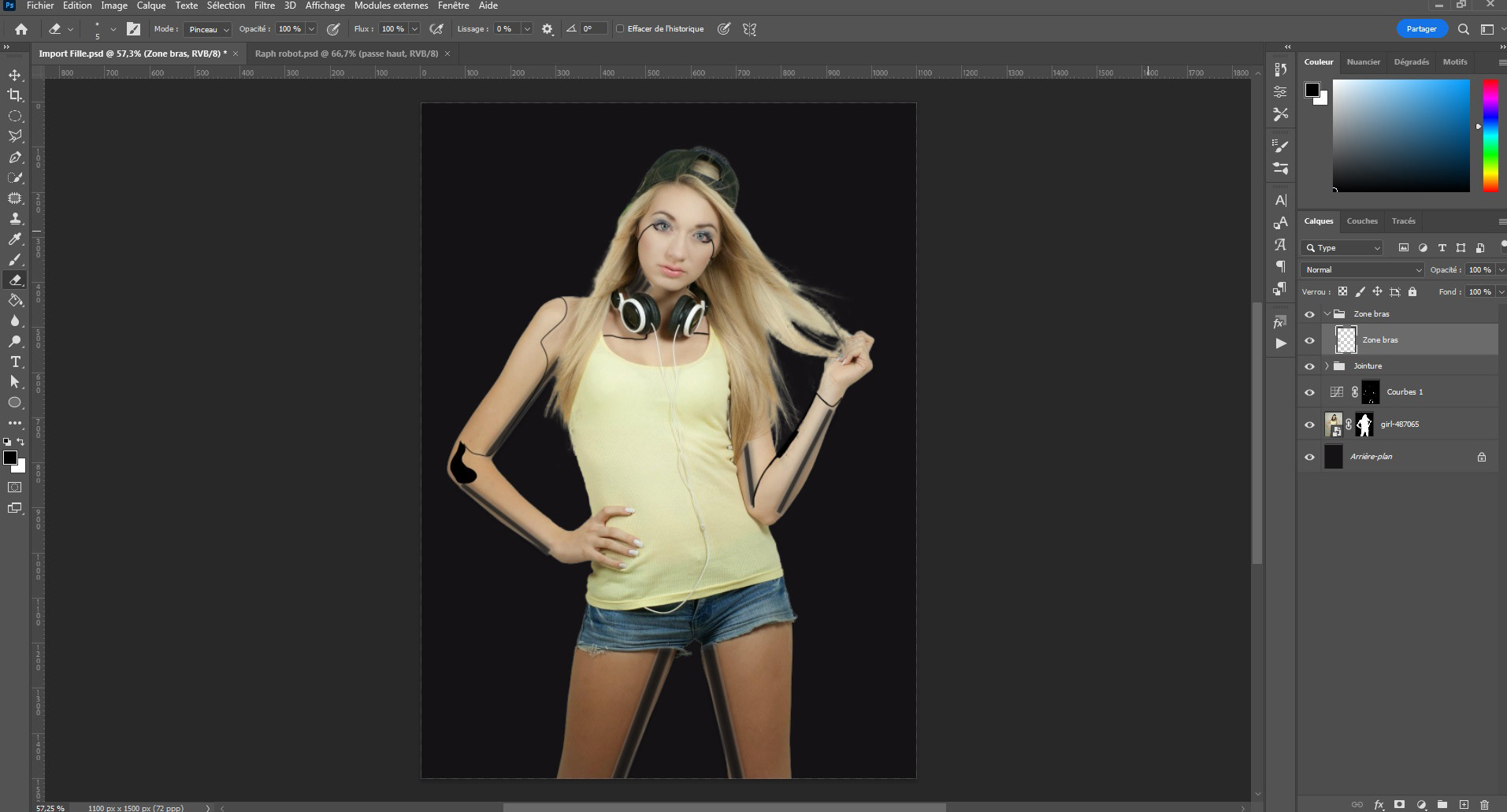Select the Eyedropper tool
Image resolution: width=1507 pixels, height=812 pixels.
pyautogui.click(x=15, y=239)
